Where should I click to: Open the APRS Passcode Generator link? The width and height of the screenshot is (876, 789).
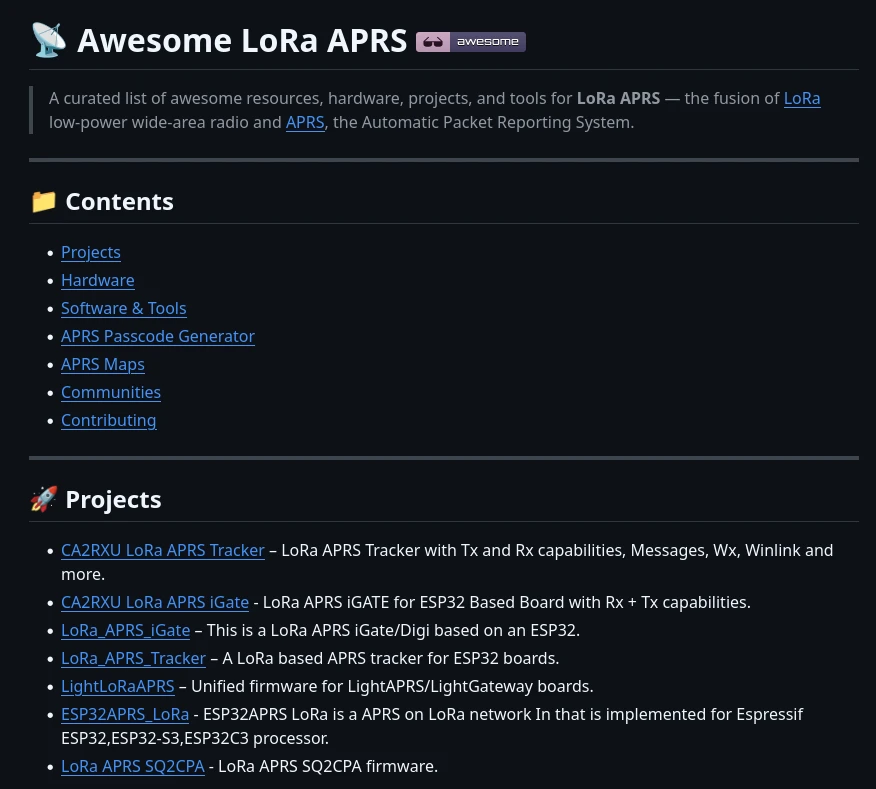(158, 336)
